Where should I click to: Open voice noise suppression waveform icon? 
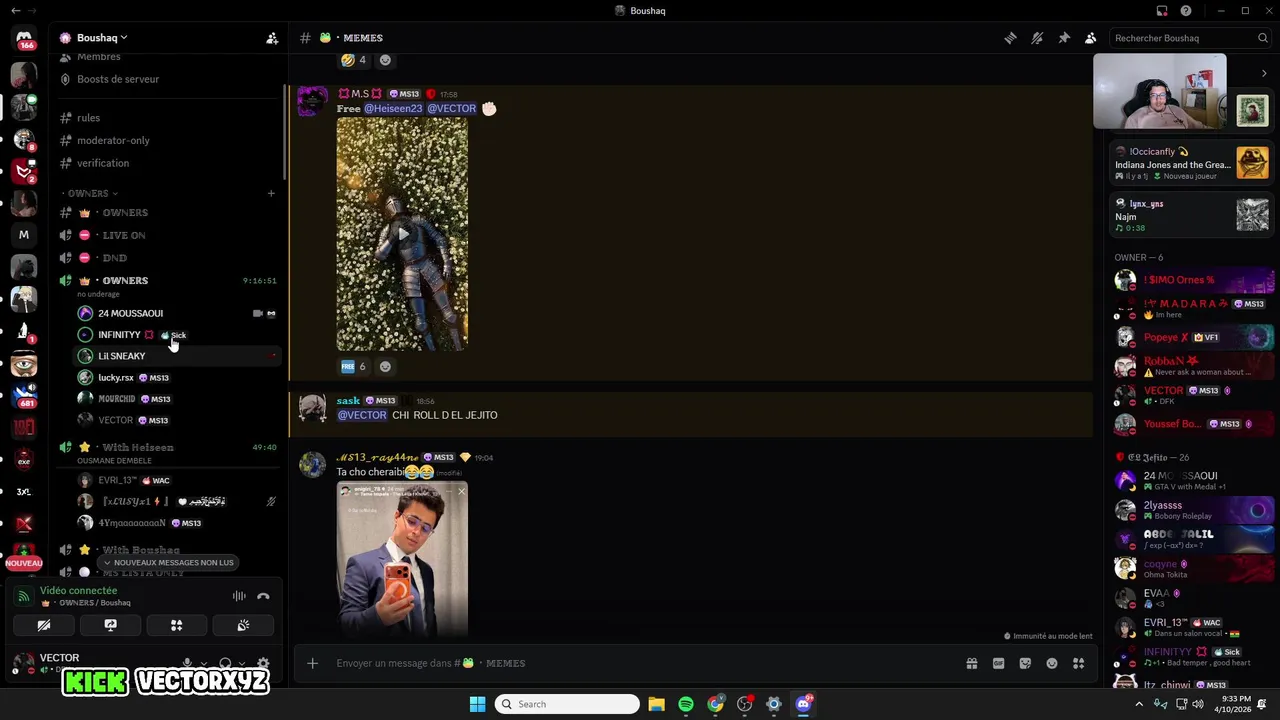tap(239, 596)
